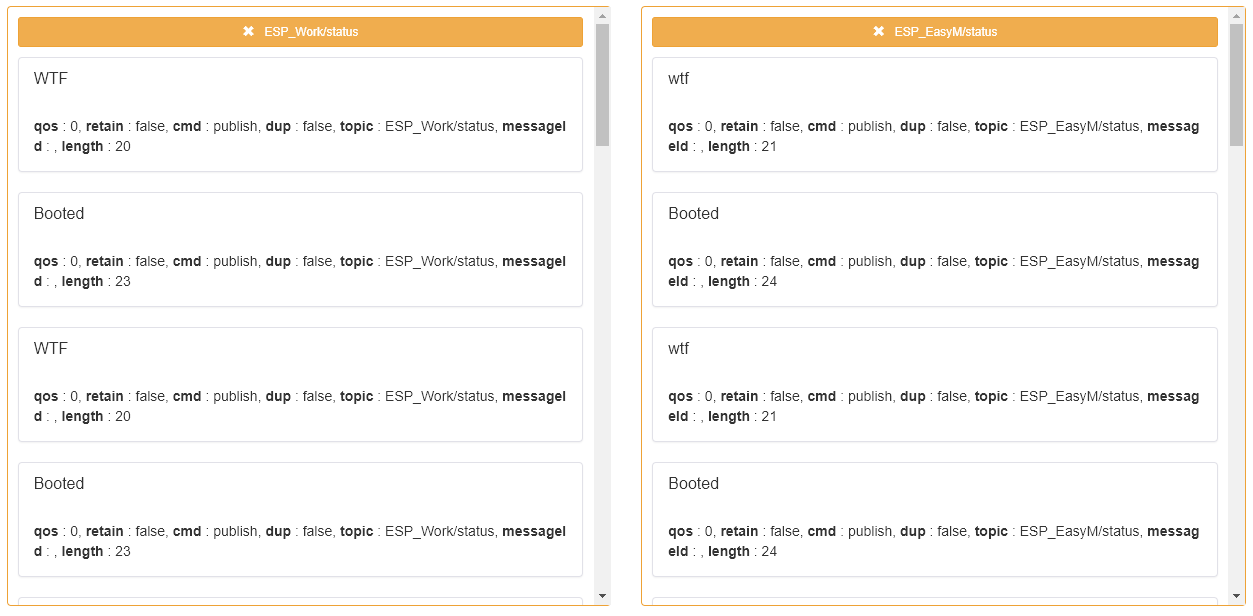Expand the last Booted message under ESP_EasyM/status

coord(934,517)
